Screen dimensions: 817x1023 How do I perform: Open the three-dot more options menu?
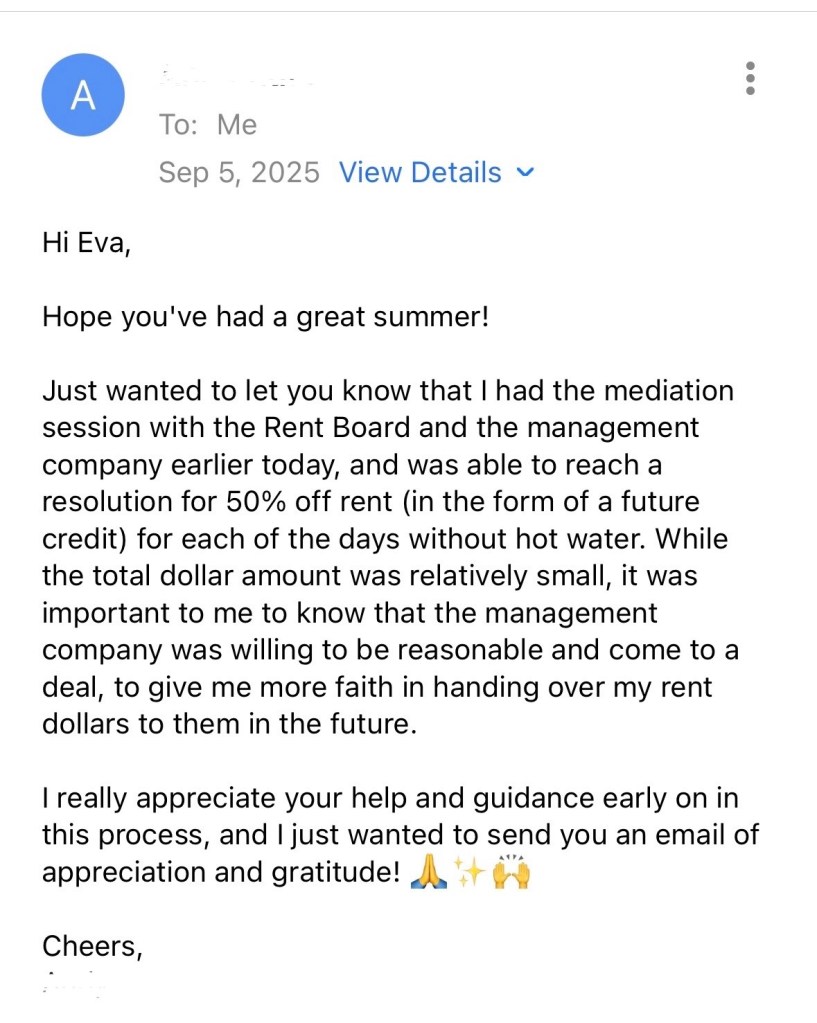click(x=750, y=78)
